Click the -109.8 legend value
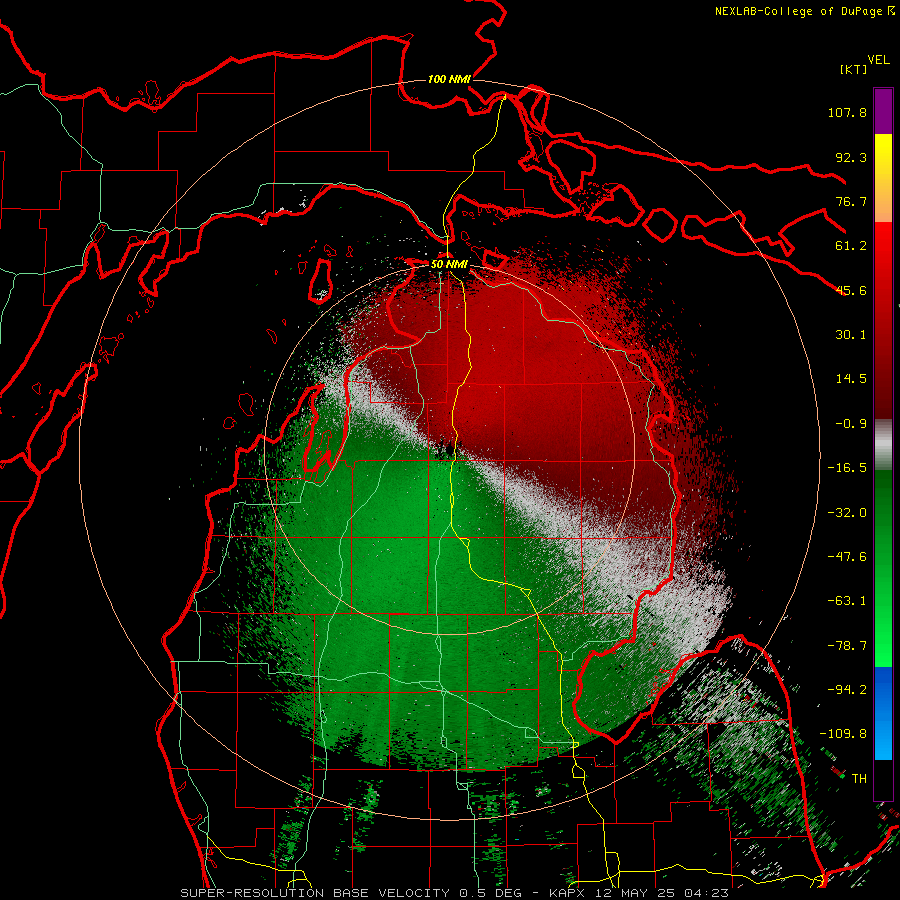This screenshot has width=900, height=900. pos(843,734)
